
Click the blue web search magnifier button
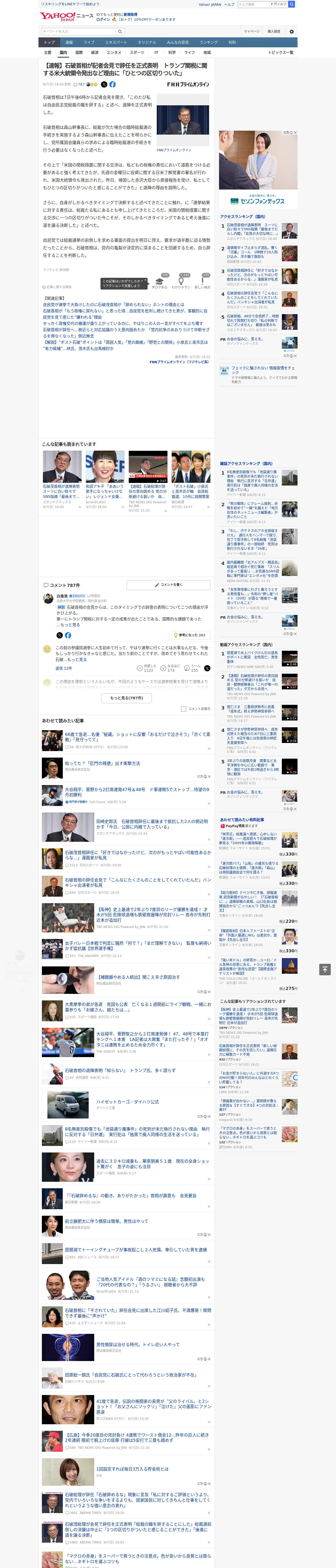click(292, 4)
